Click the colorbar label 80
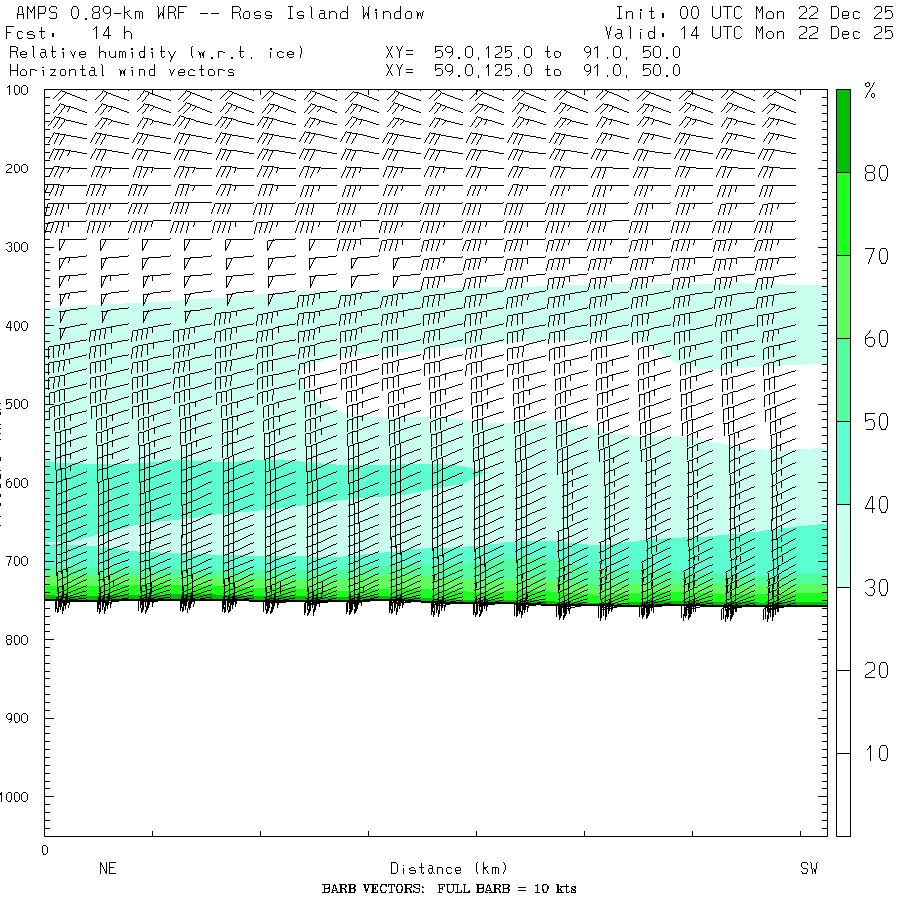900x900 pixels. click(x=876, y=173)
